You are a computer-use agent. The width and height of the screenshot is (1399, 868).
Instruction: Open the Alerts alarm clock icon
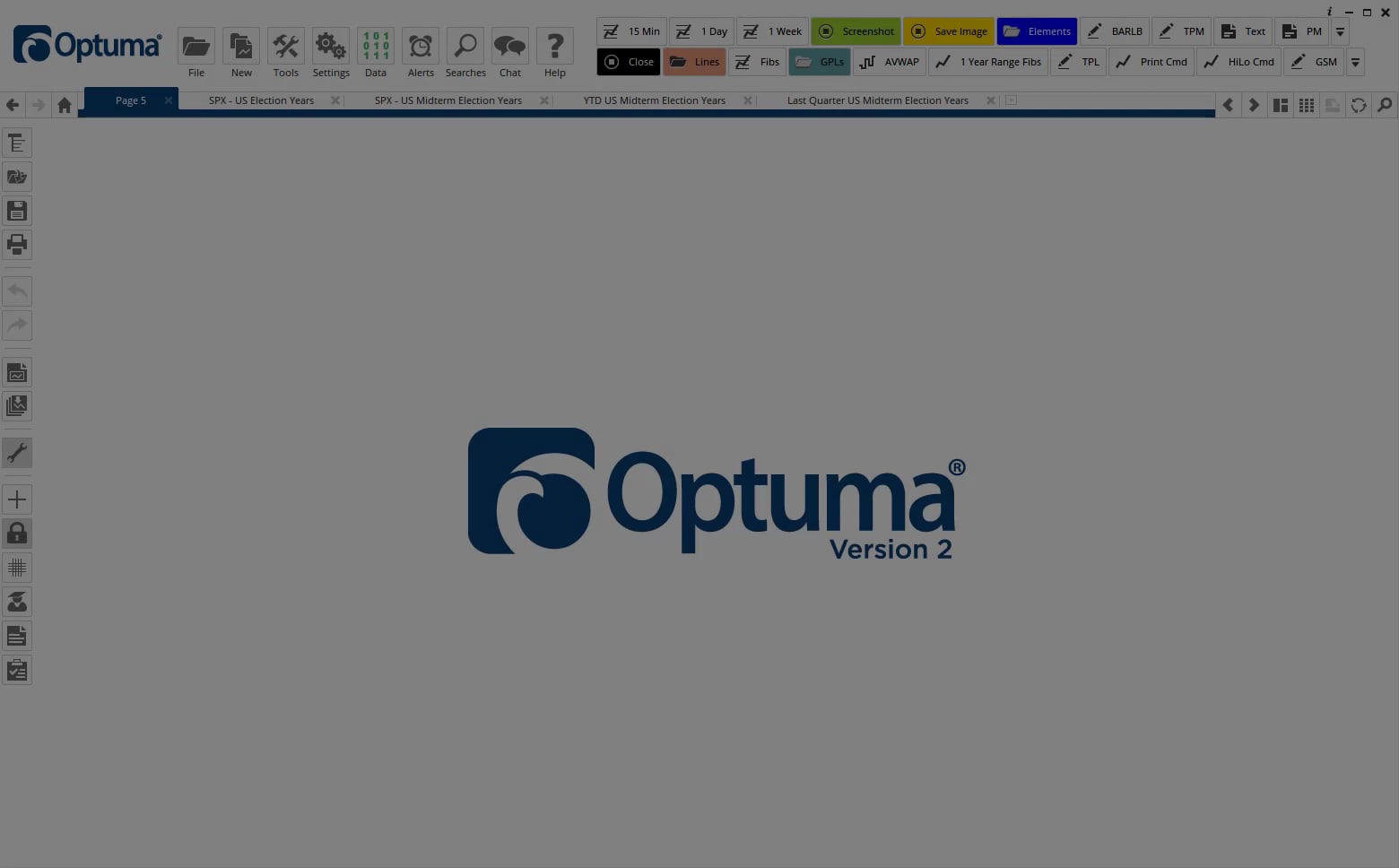(421, 46)
